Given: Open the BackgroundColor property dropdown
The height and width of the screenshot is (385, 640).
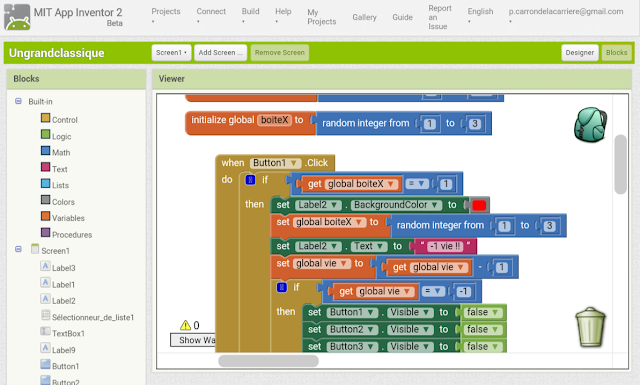Looking at the screenshot, I should point(396,205).
